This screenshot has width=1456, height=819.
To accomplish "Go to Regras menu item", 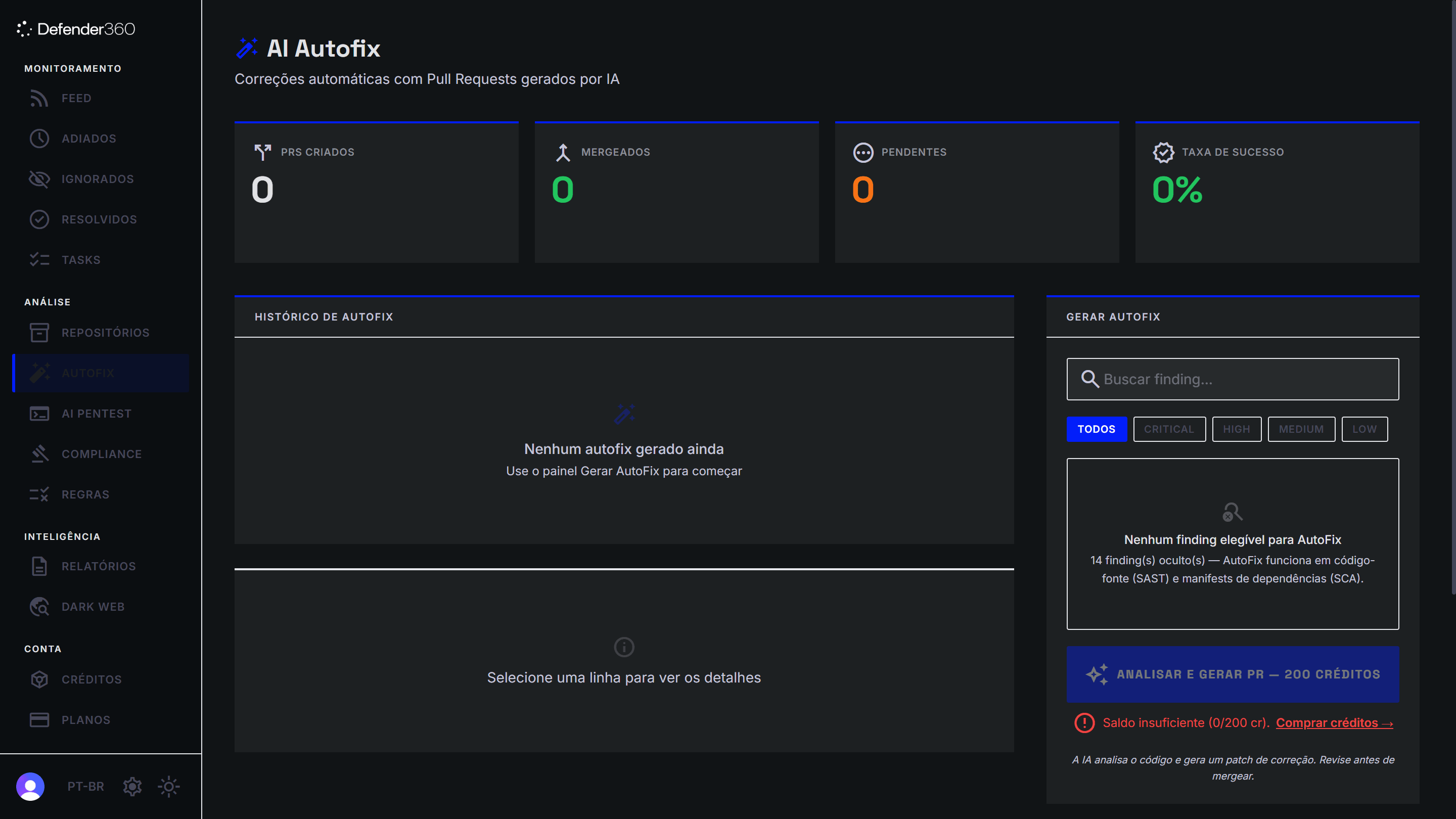I will 101,494.
